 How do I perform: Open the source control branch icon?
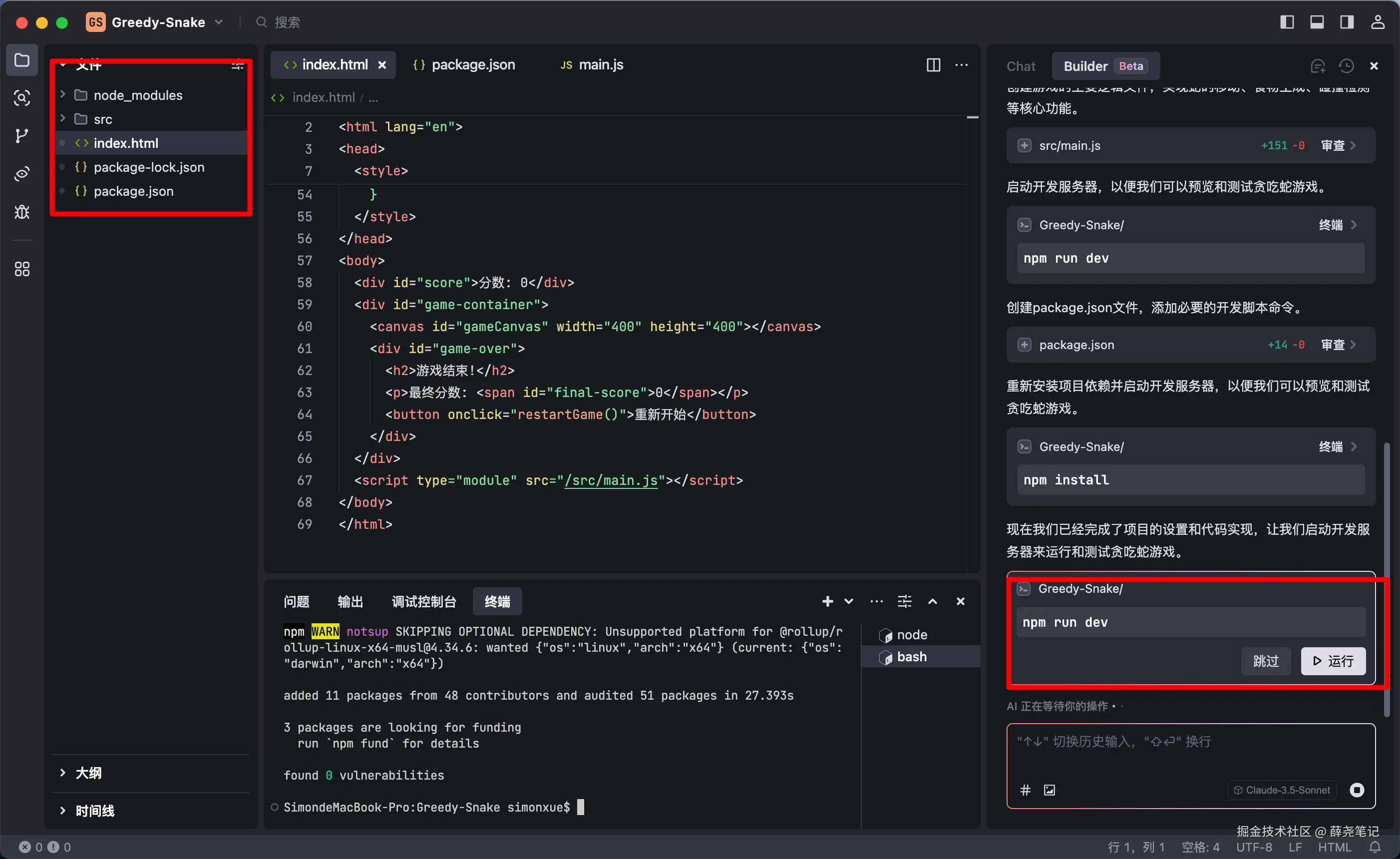21,136
